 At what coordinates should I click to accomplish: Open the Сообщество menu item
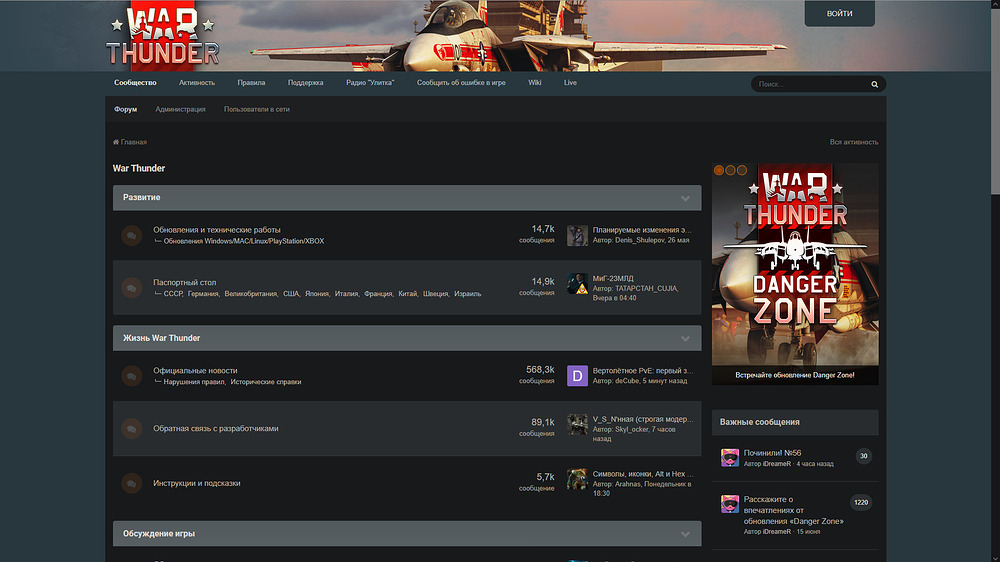coord(135,83)
